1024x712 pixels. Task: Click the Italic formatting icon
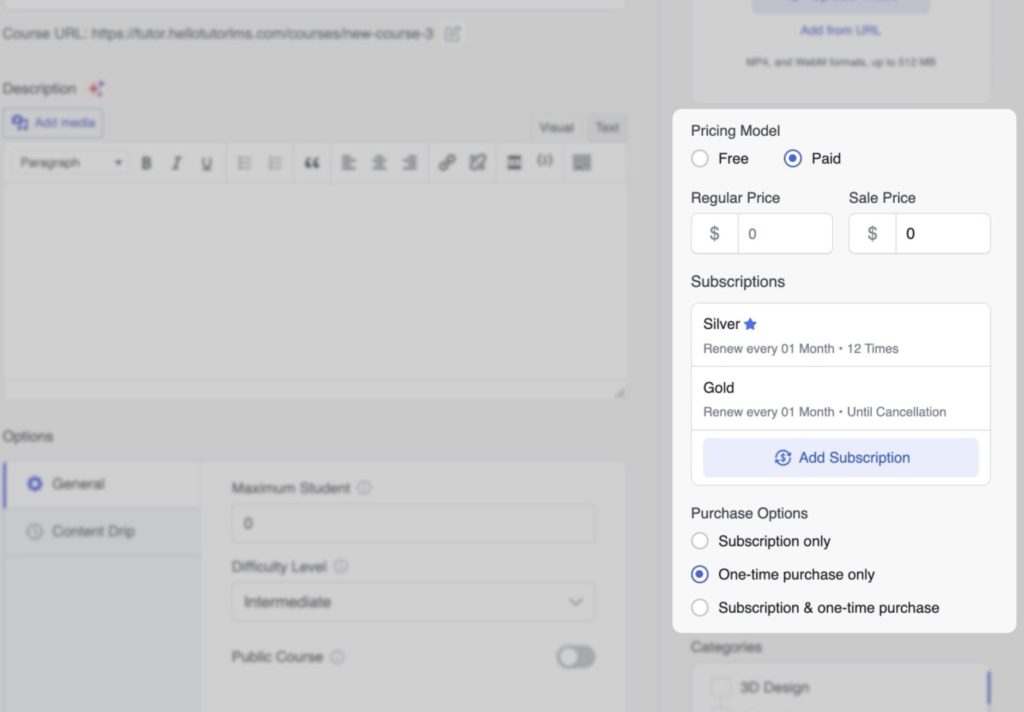coord(176,163)
